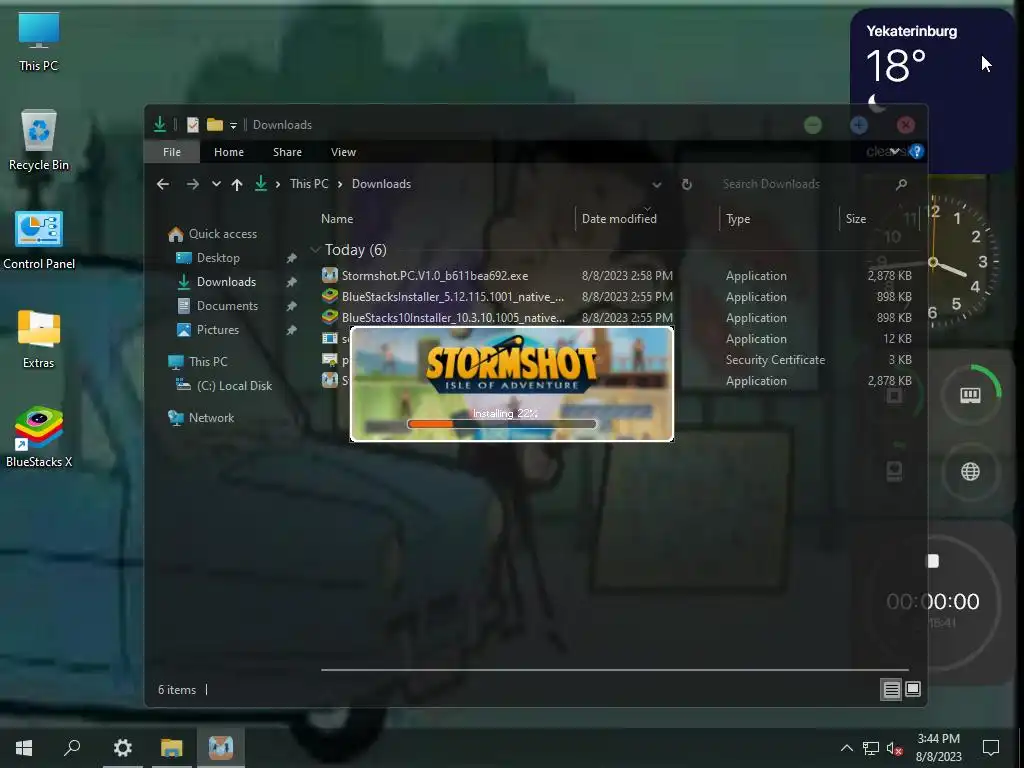Go back in Explorer navigation
This screenshot has width=1024, height=768.
(x=163, y=184)
